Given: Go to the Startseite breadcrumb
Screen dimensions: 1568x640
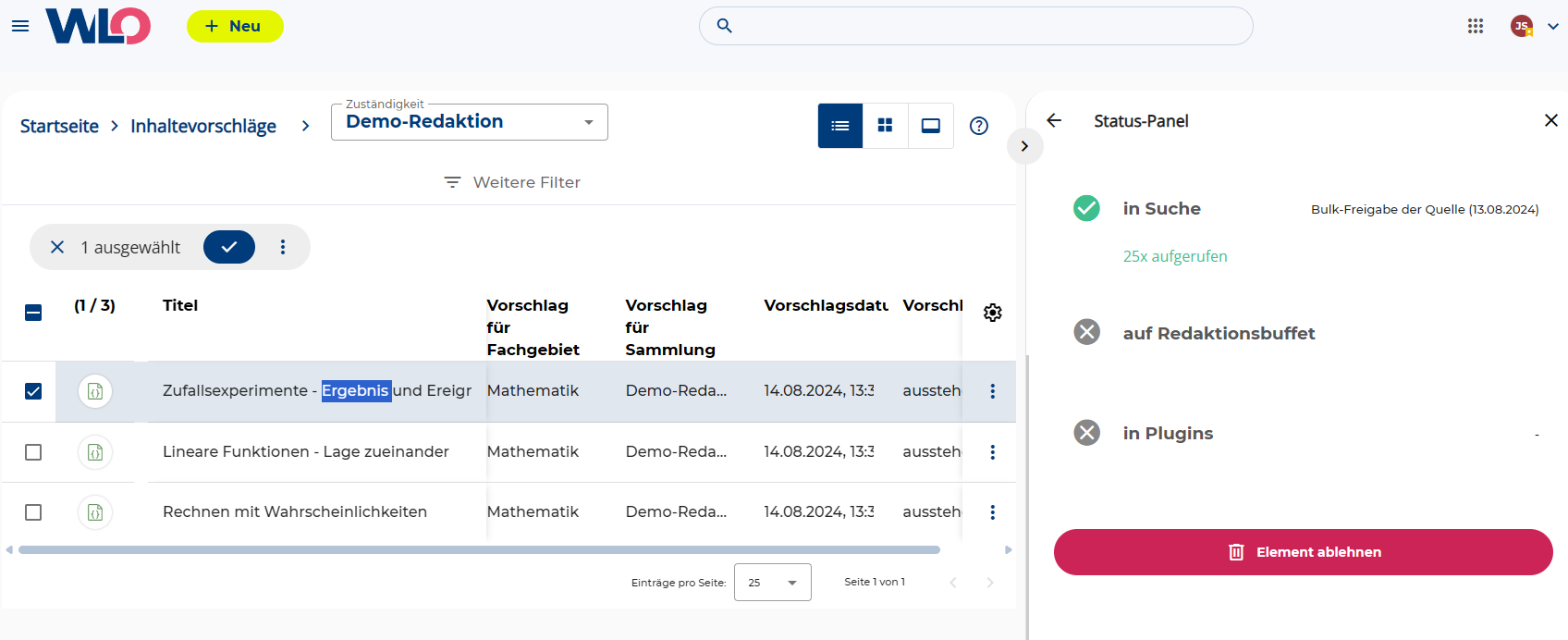Looking at the screenshot, I should click(59, 126).
